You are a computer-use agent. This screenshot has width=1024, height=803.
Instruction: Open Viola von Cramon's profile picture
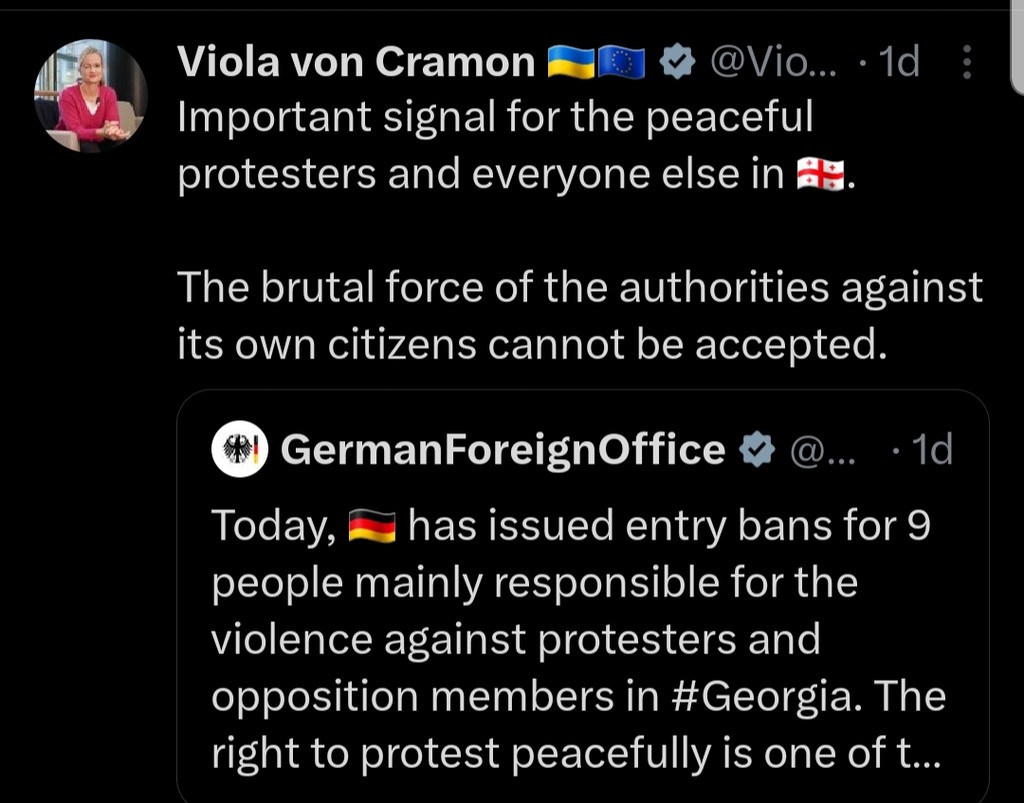[x=91, y=97]
